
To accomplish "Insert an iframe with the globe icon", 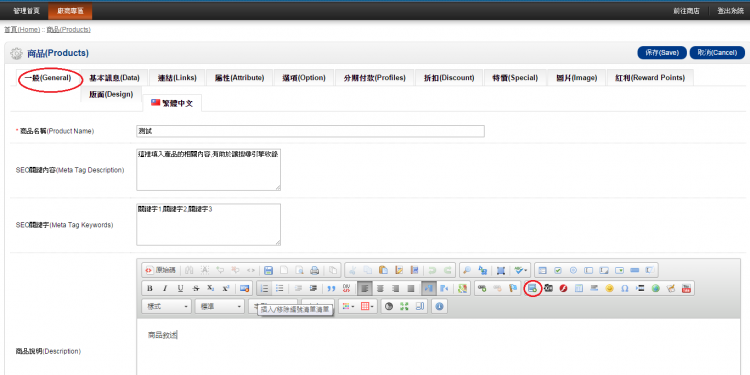I will [x=656, y=288].
